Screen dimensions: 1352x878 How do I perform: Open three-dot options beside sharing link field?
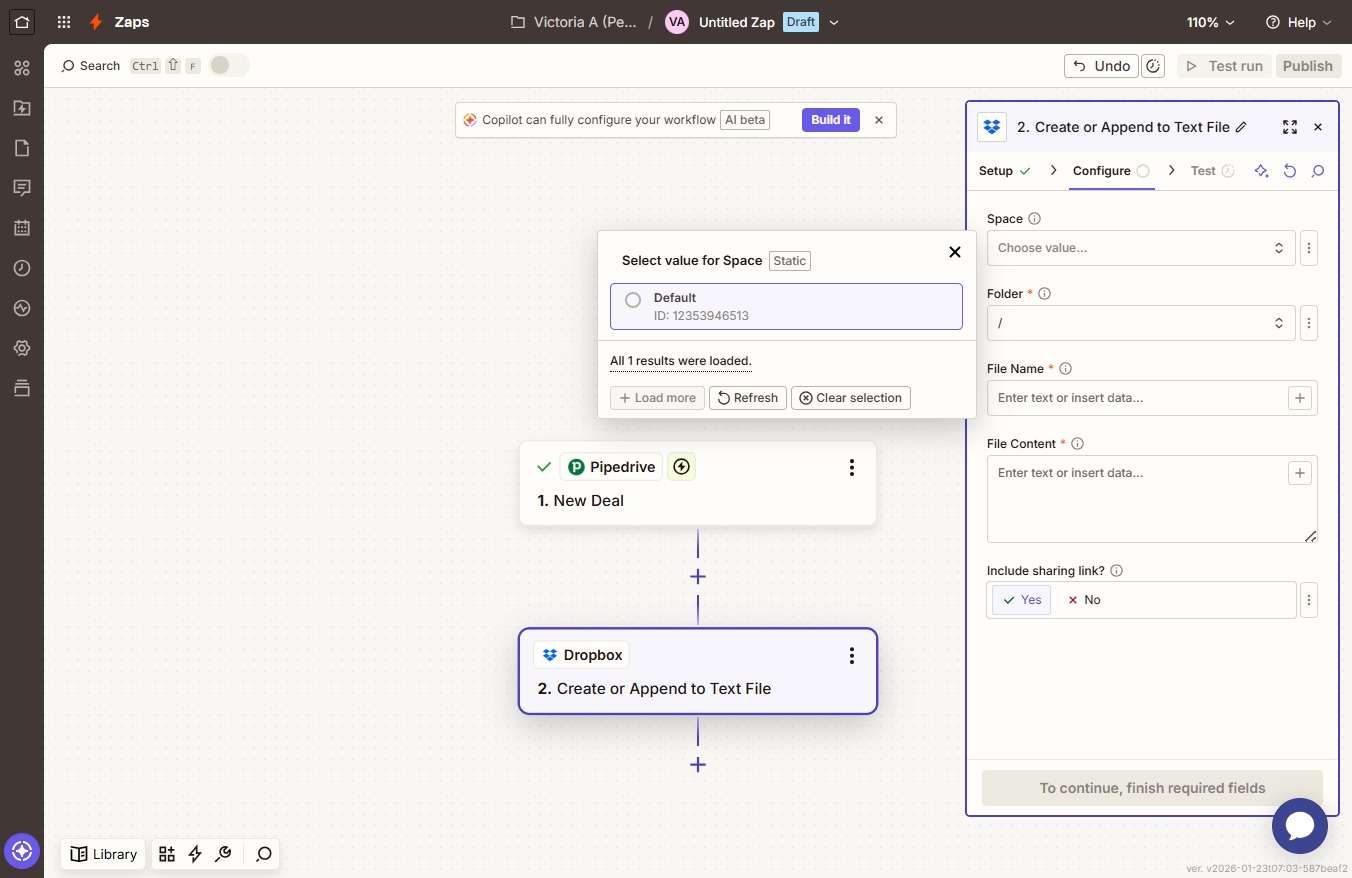click(1309, 600)
